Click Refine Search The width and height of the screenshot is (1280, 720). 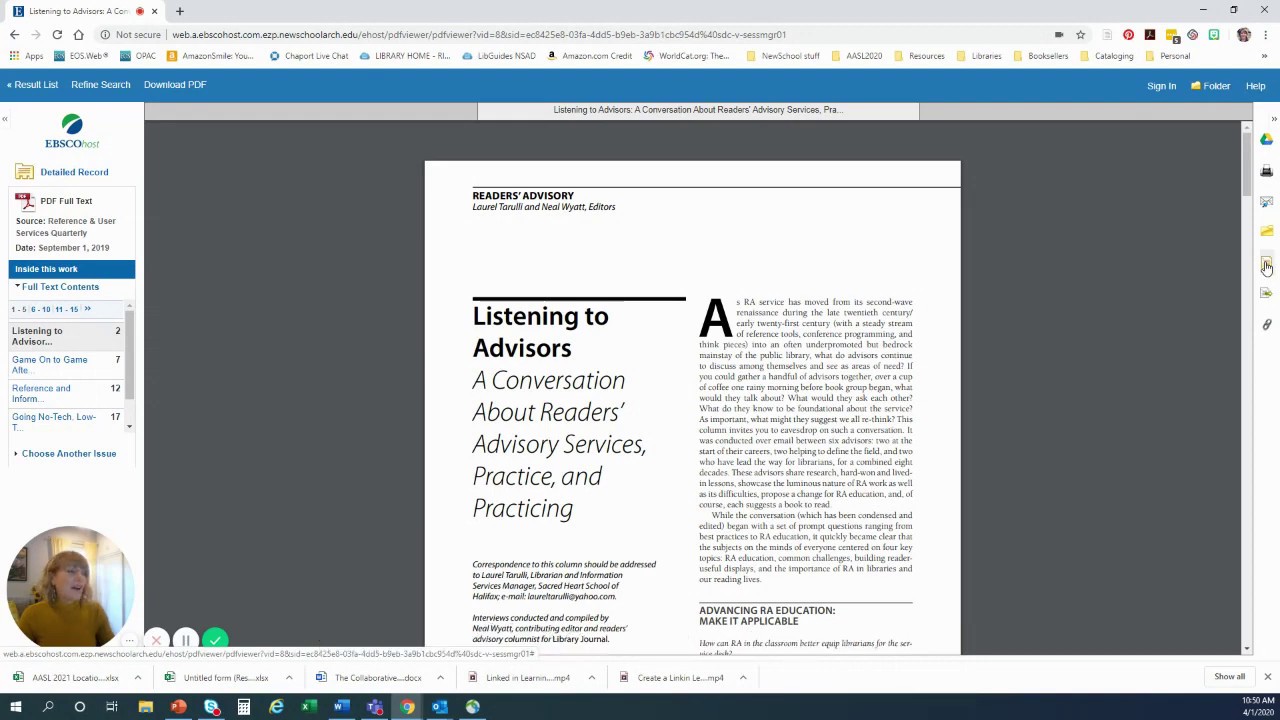click(100, 85)
